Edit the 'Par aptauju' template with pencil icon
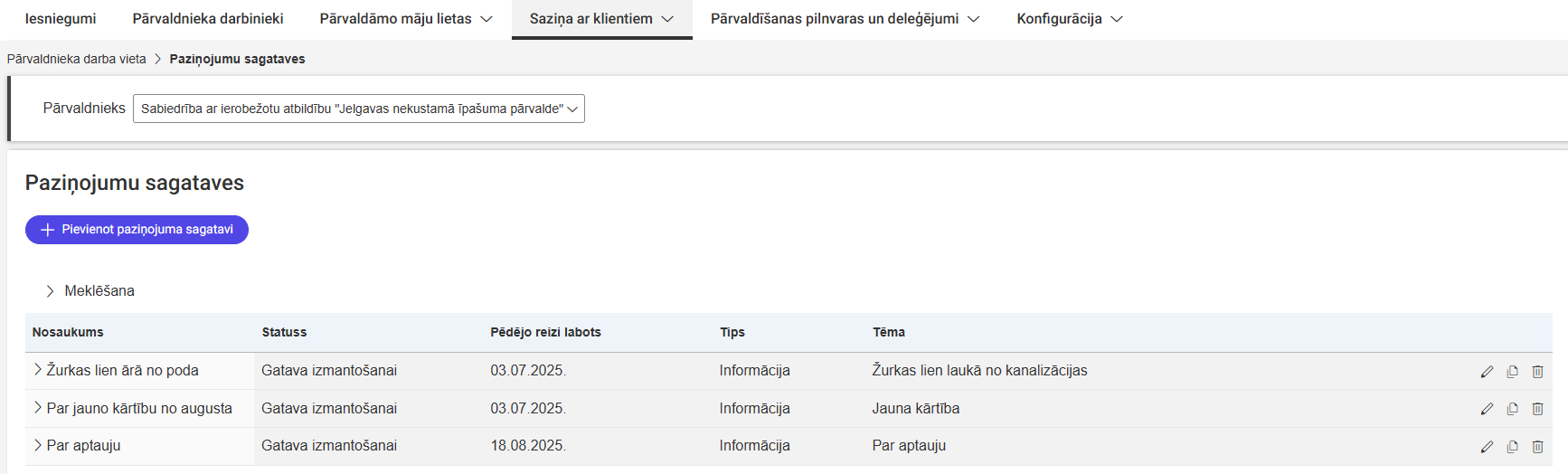This screenshot has width=1568, height=474. click(x=1487, y=447)
